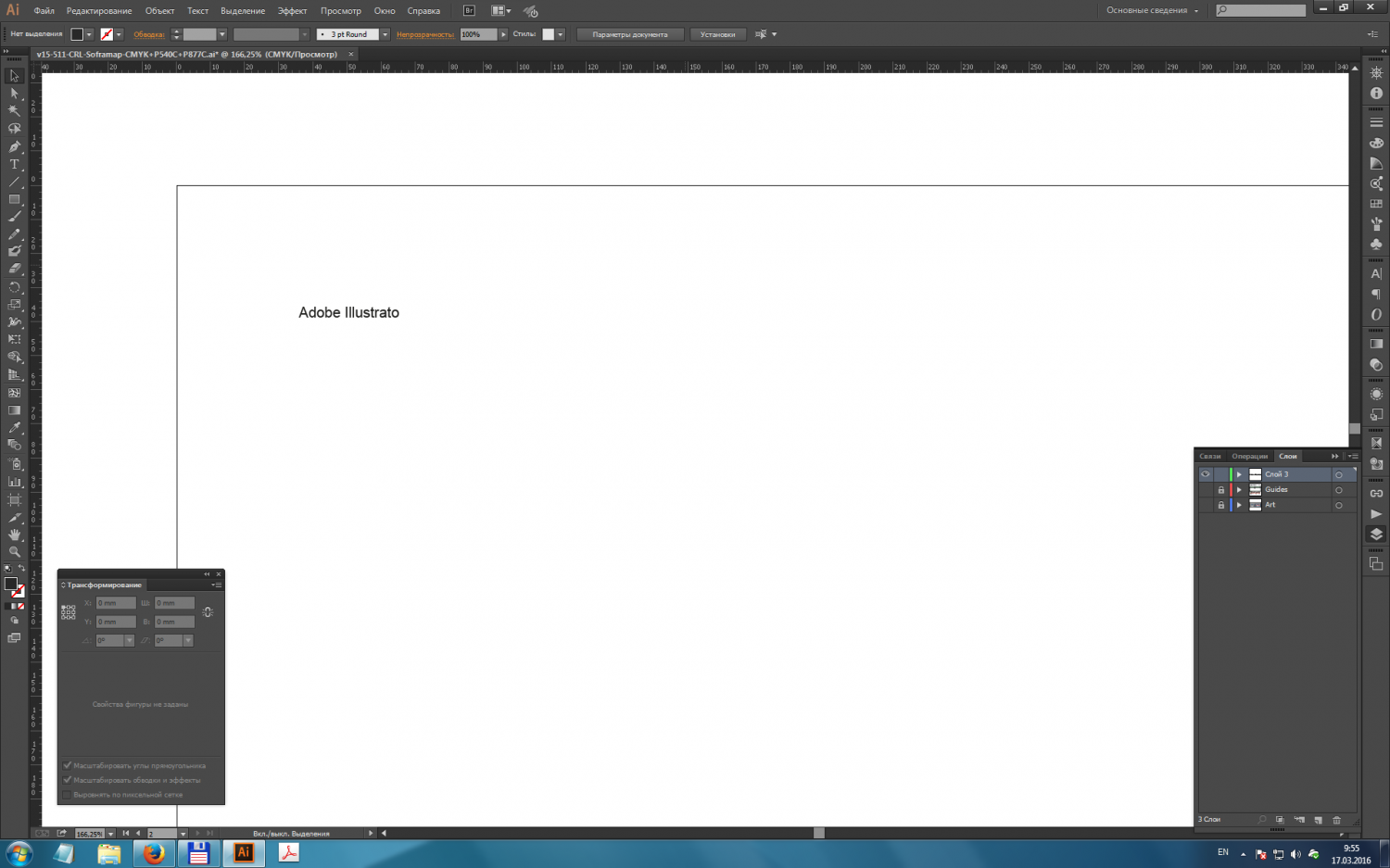Select the Artboard tool

(14, 499)
